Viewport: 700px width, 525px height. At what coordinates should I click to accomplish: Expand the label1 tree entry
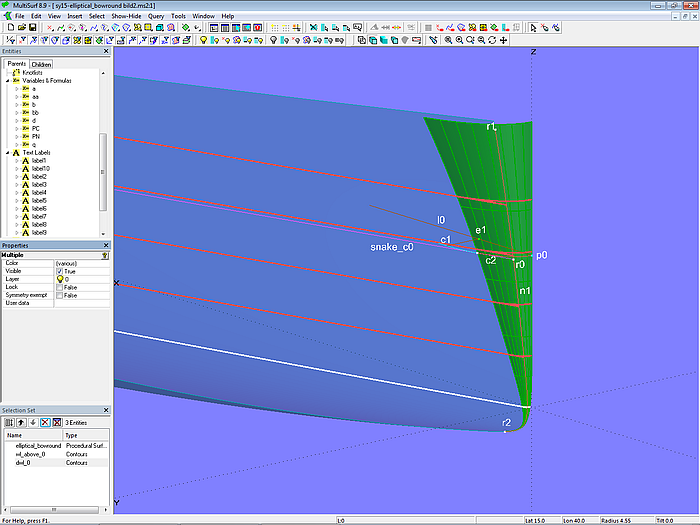coord(16,161)
